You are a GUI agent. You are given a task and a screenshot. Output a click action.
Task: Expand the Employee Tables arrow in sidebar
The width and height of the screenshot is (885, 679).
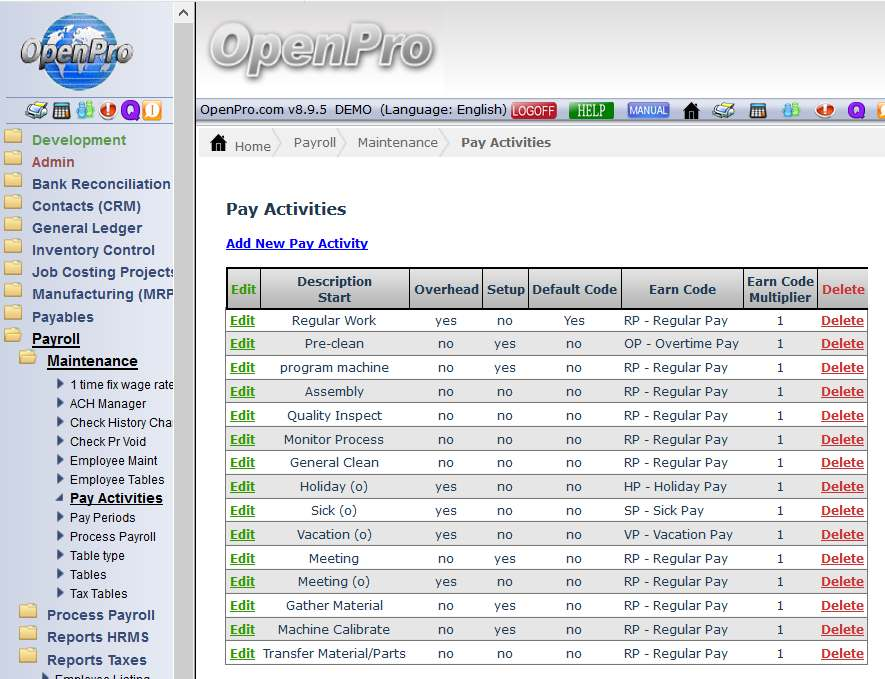[61, 480]
